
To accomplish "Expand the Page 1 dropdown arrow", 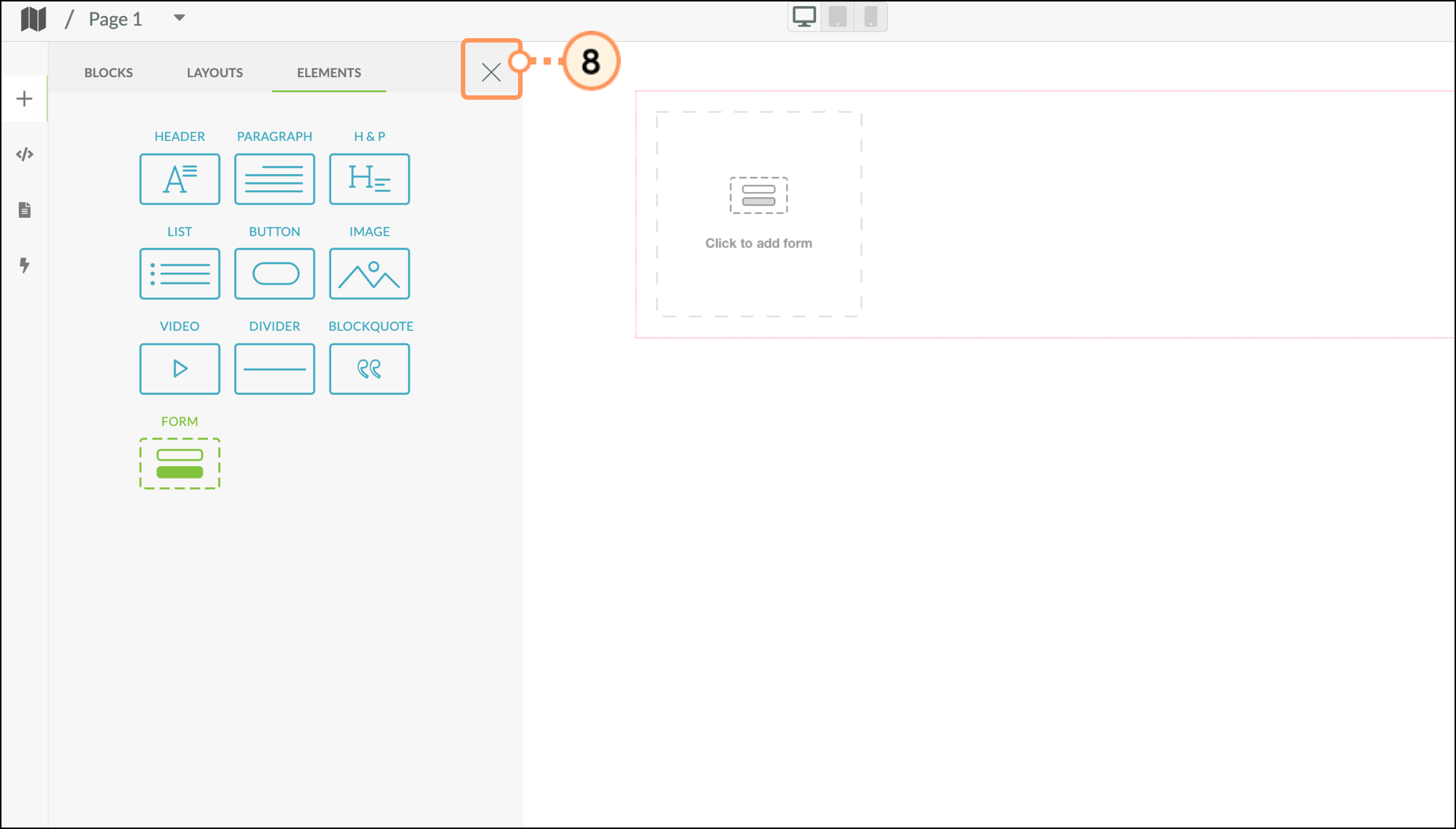I will click(179, 18).
